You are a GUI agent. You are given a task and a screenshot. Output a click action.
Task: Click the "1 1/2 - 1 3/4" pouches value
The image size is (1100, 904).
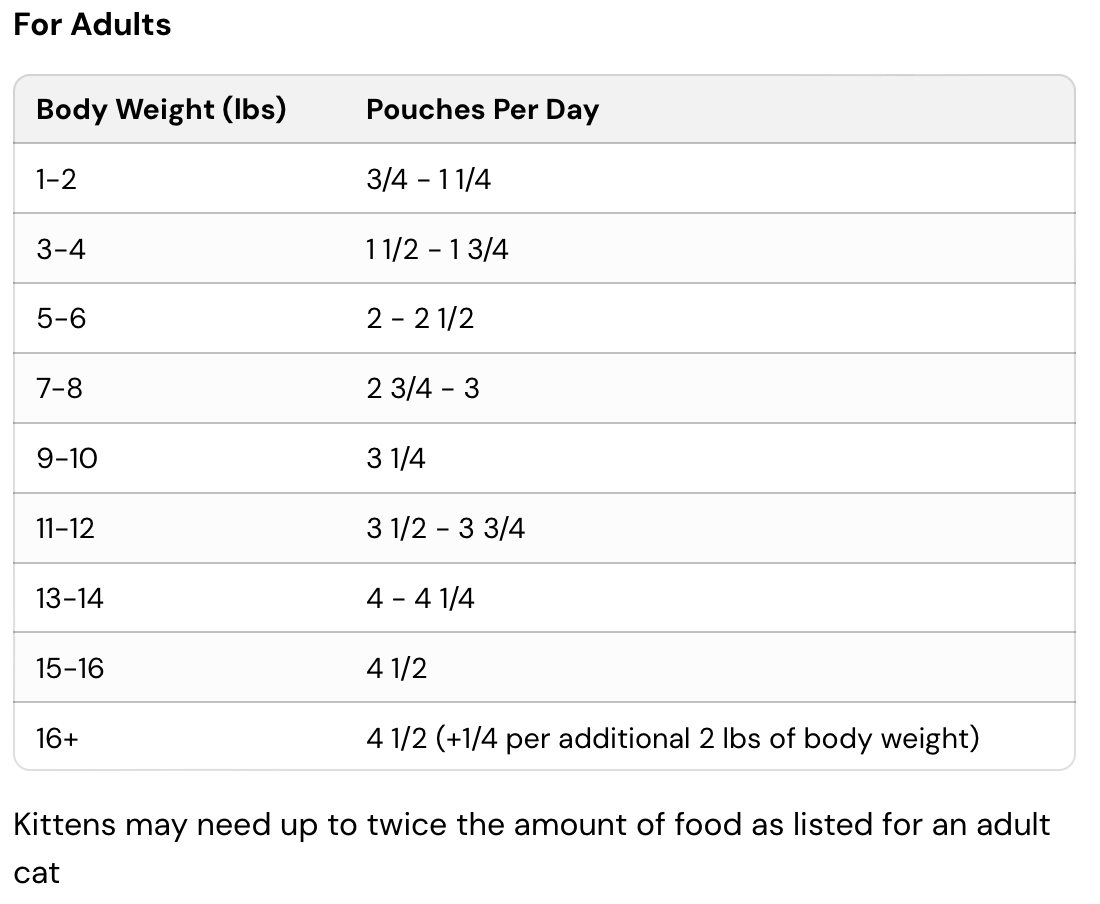coord(437,249)
